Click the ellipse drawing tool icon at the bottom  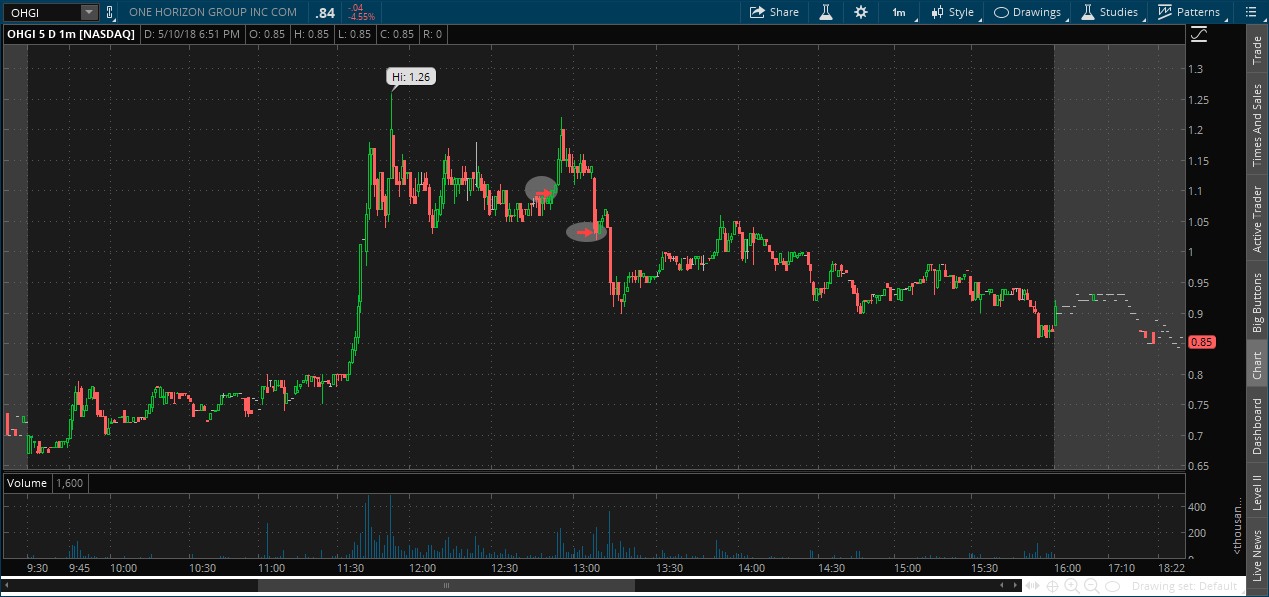pos(1113,586)
